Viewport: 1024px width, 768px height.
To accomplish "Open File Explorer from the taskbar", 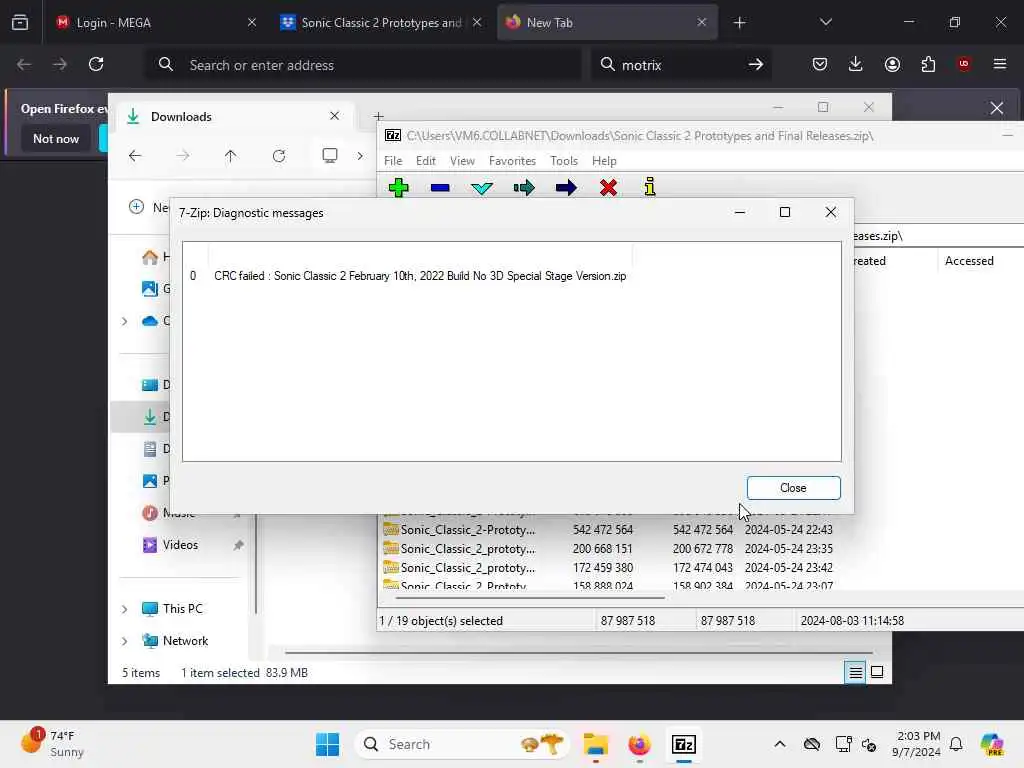I will point(596,744).
